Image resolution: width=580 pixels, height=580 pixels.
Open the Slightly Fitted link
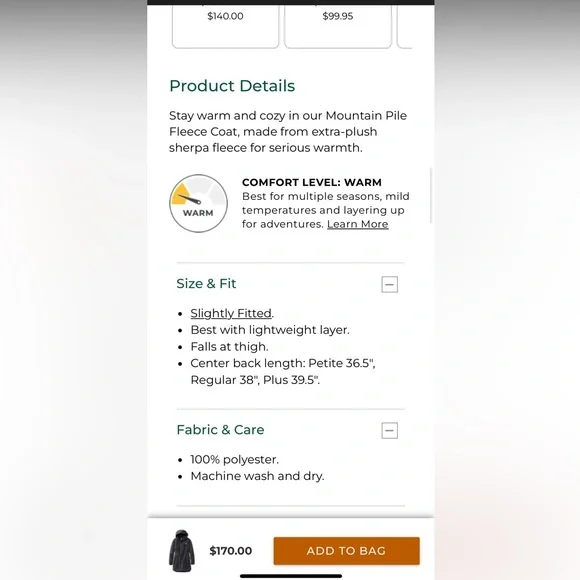coord(231,313)
